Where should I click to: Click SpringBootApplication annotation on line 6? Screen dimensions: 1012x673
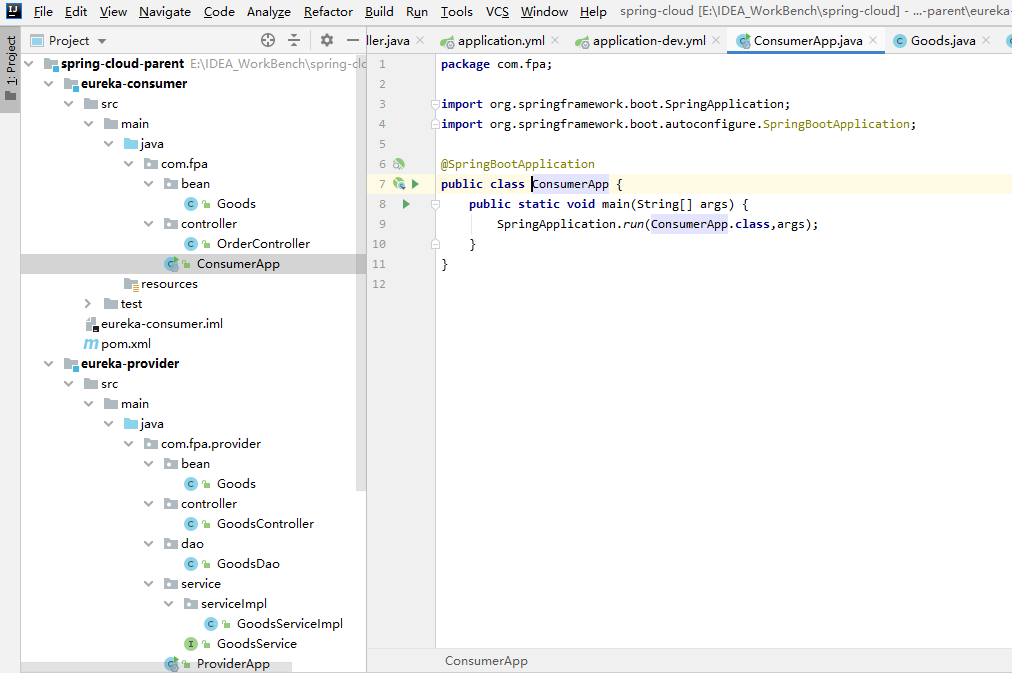pos(518,164)
